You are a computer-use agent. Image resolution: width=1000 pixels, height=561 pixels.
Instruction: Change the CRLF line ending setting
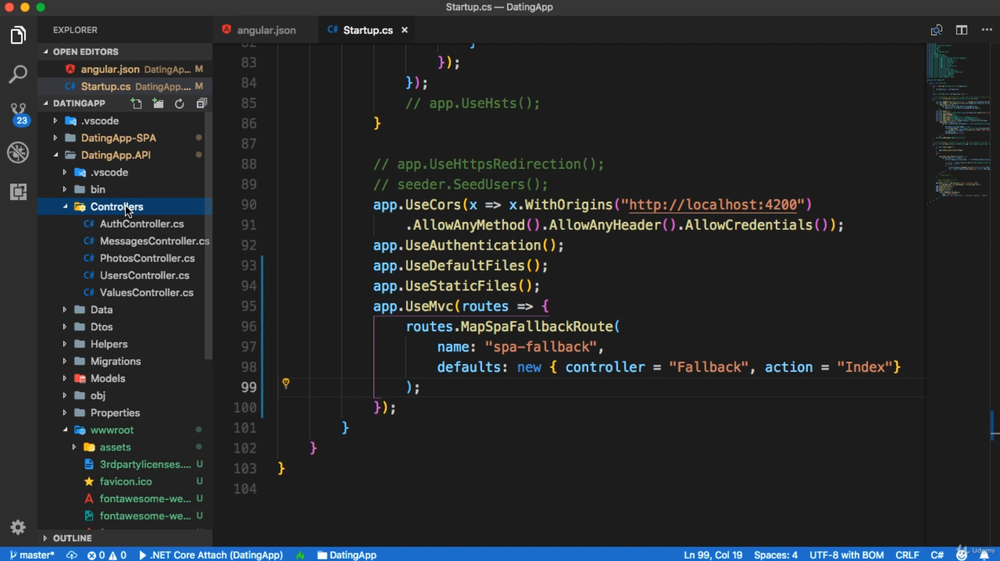(x=907, y=555)
